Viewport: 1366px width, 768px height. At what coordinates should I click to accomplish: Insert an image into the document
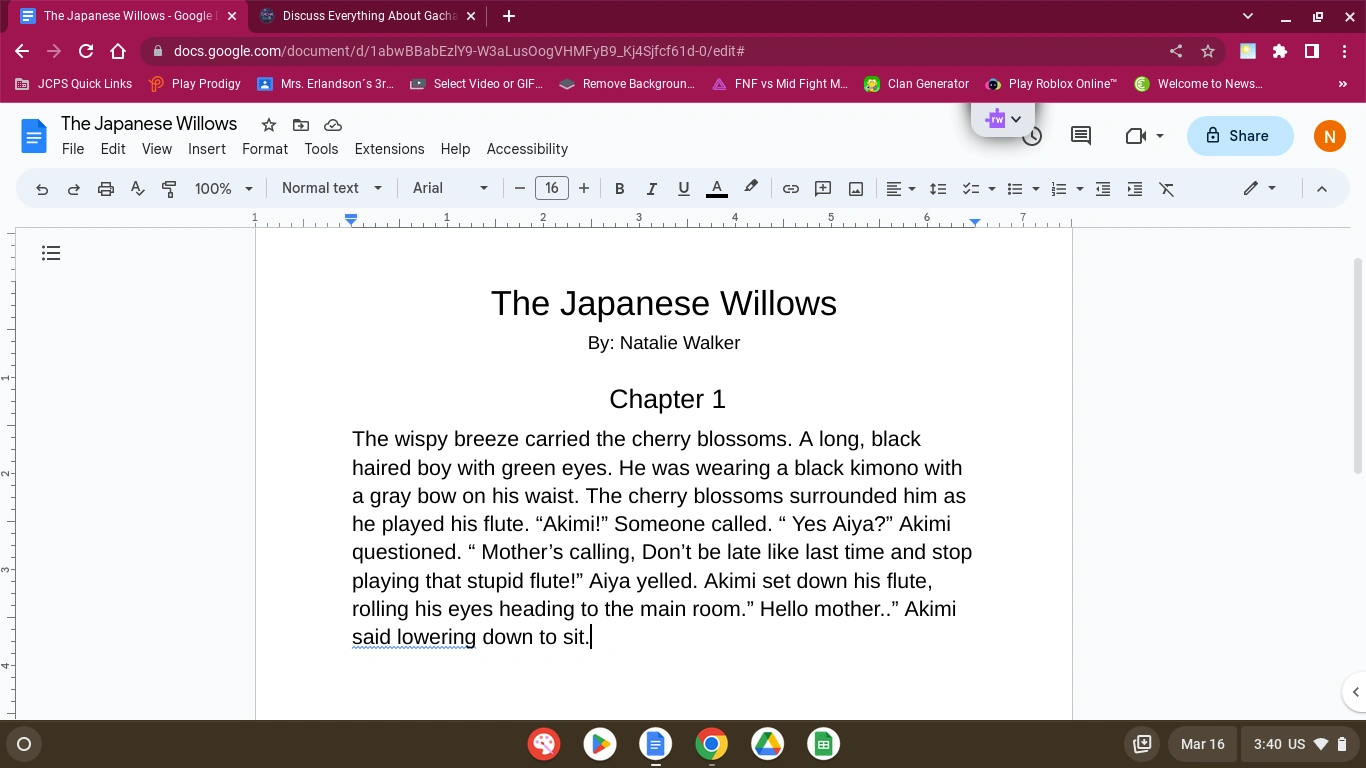tap(855, 188)
